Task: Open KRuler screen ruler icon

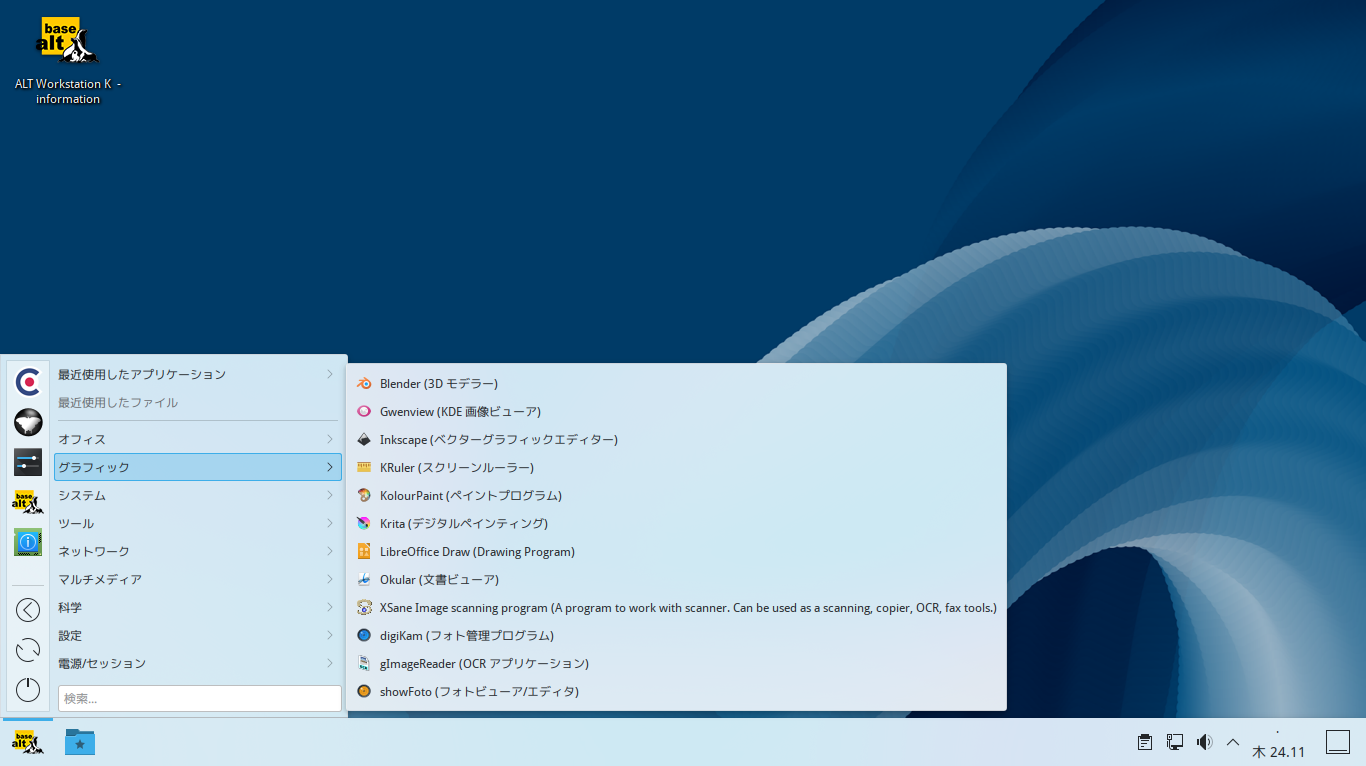Action: 364,467
